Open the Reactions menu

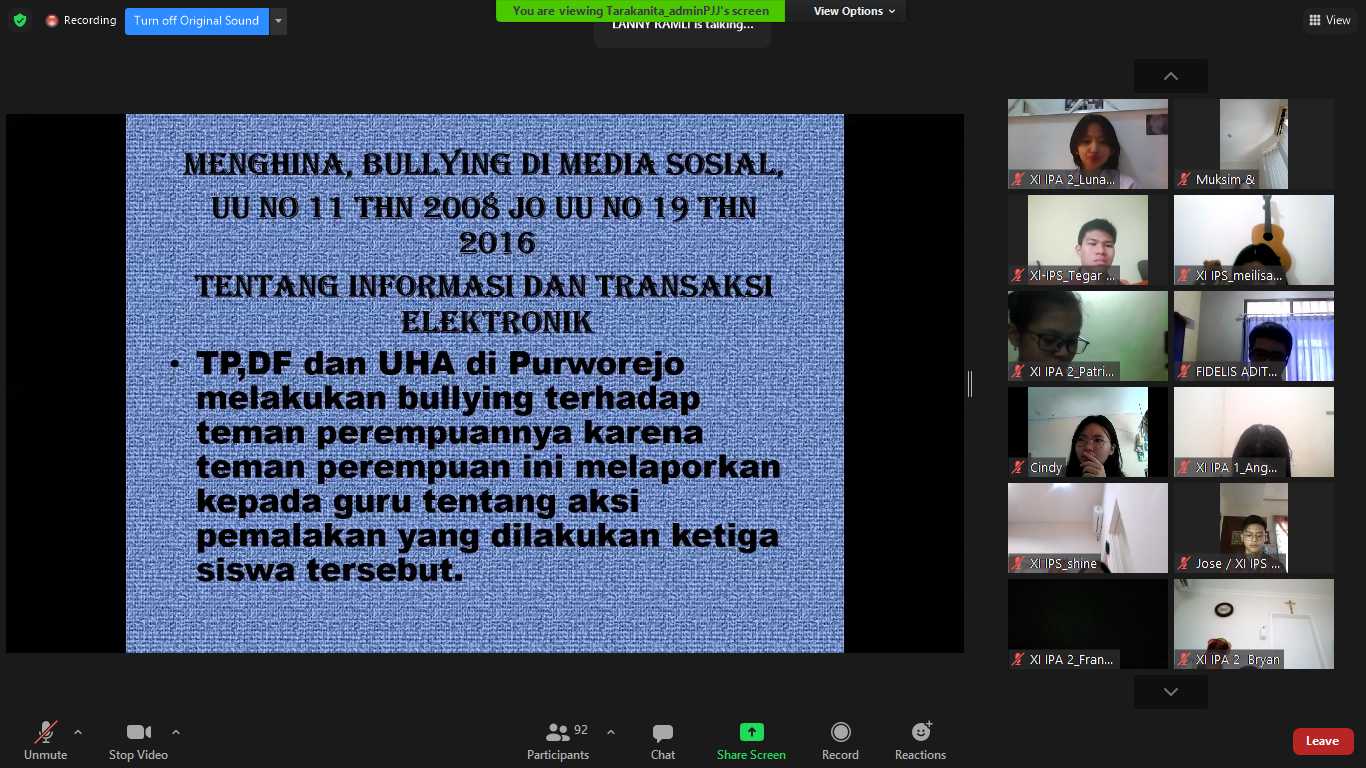[920, 741]
